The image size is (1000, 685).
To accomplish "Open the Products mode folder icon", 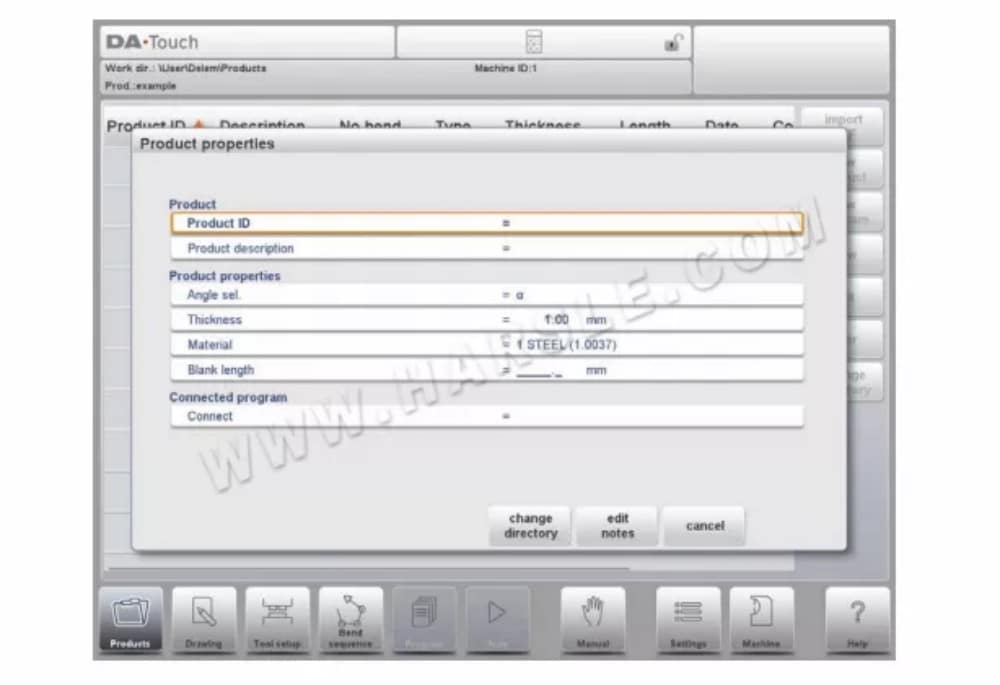I will pyautogui.click(x=130, y=620).
